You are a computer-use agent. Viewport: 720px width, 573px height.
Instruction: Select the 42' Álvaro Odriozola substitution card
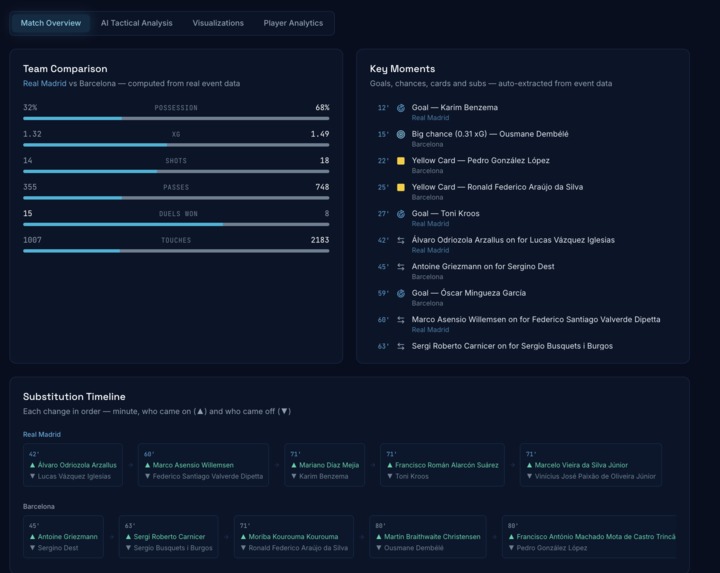tap(73, 465)
